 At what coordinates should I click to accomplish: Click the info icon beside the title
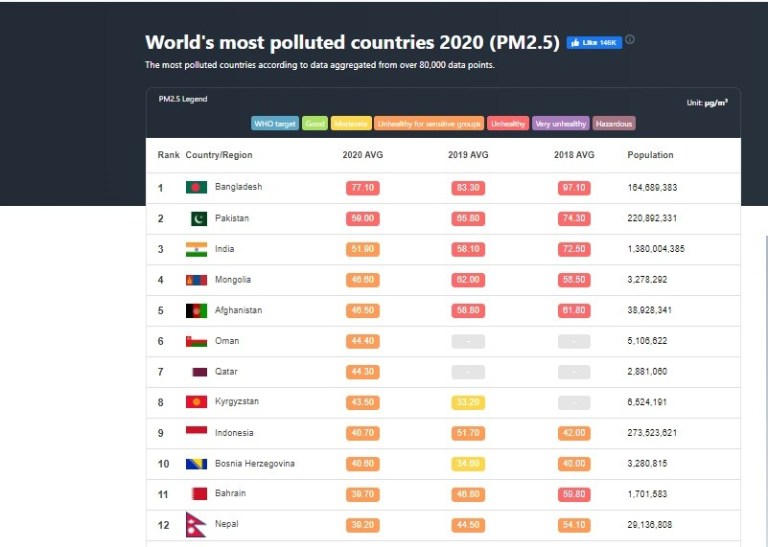(x=630, y=41)
